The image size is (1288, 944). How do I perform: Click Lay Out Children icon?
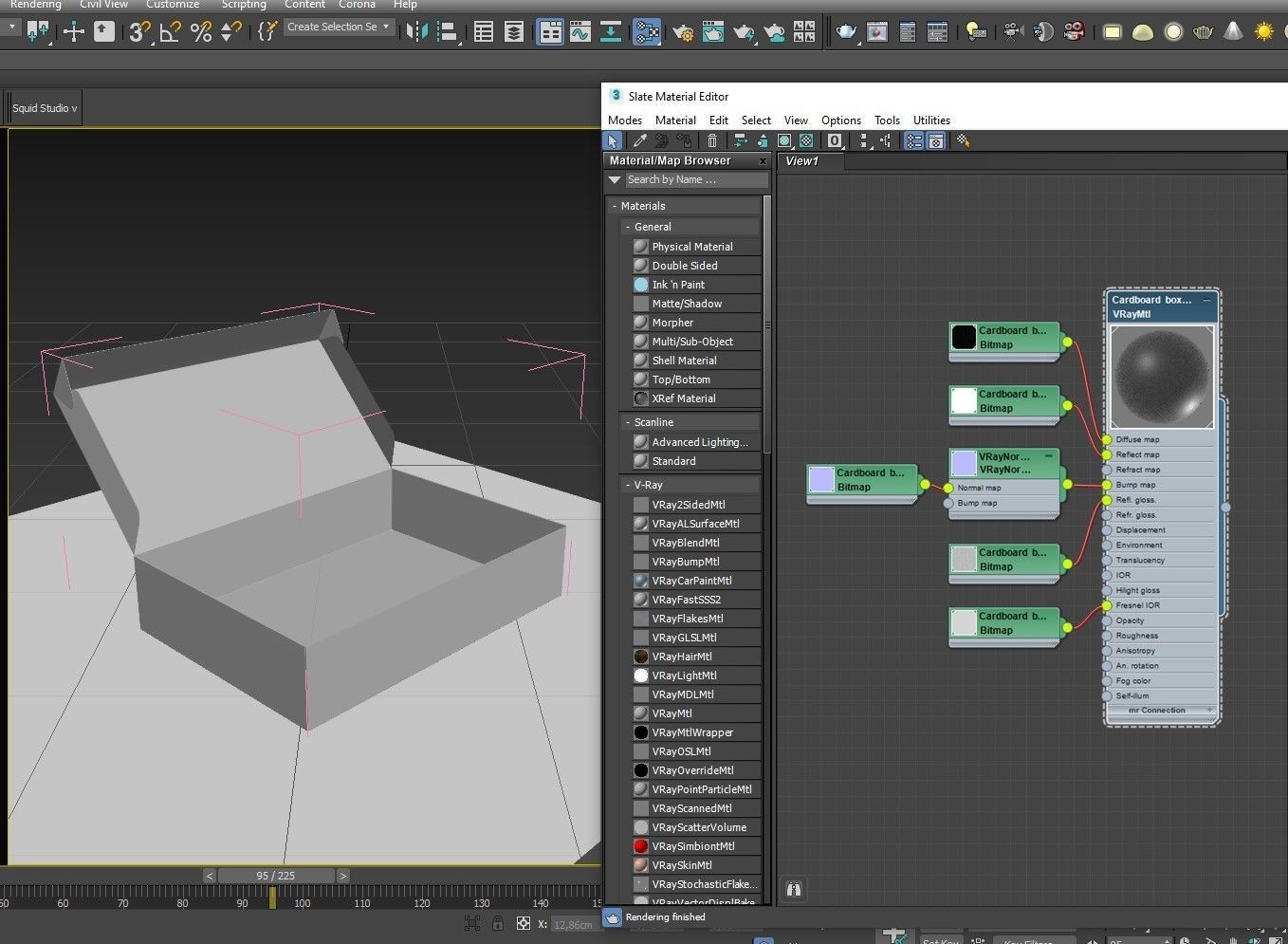[x=886, y=140]
